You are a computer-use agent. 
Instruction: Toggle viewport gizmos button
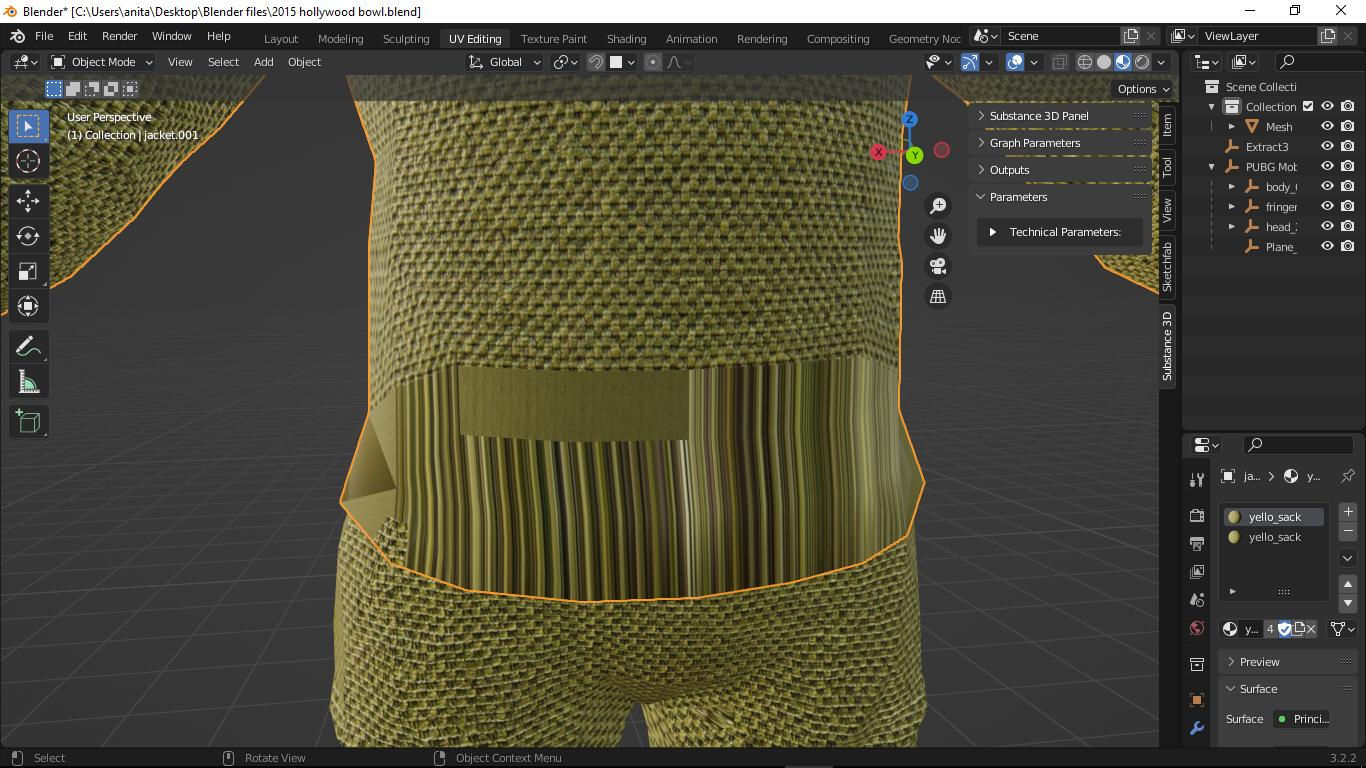[x=970, y=62]
